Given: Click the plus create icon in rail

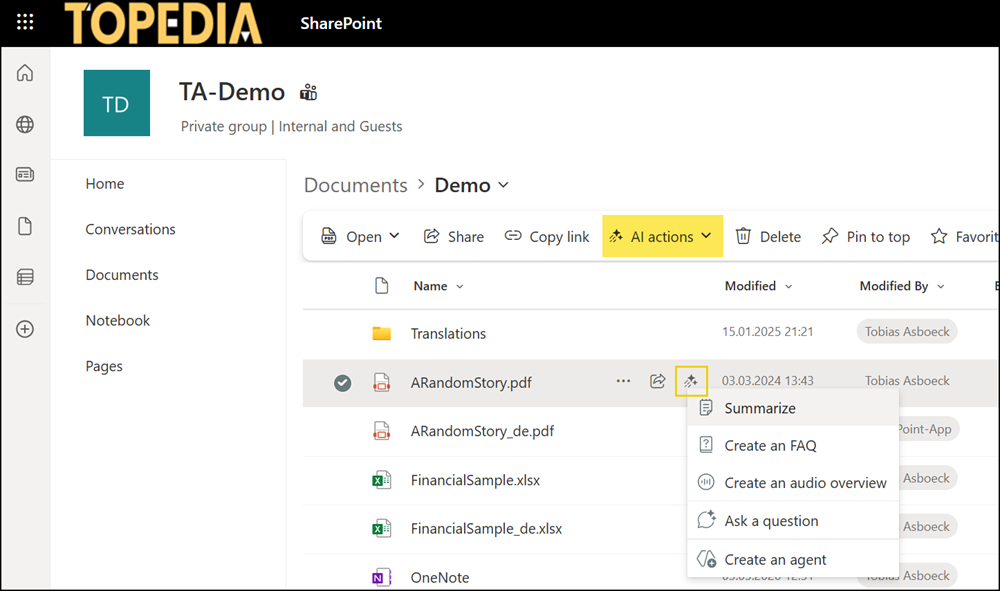Looking at the screenshot, I should pyautogui.click(x=25, y=329).
